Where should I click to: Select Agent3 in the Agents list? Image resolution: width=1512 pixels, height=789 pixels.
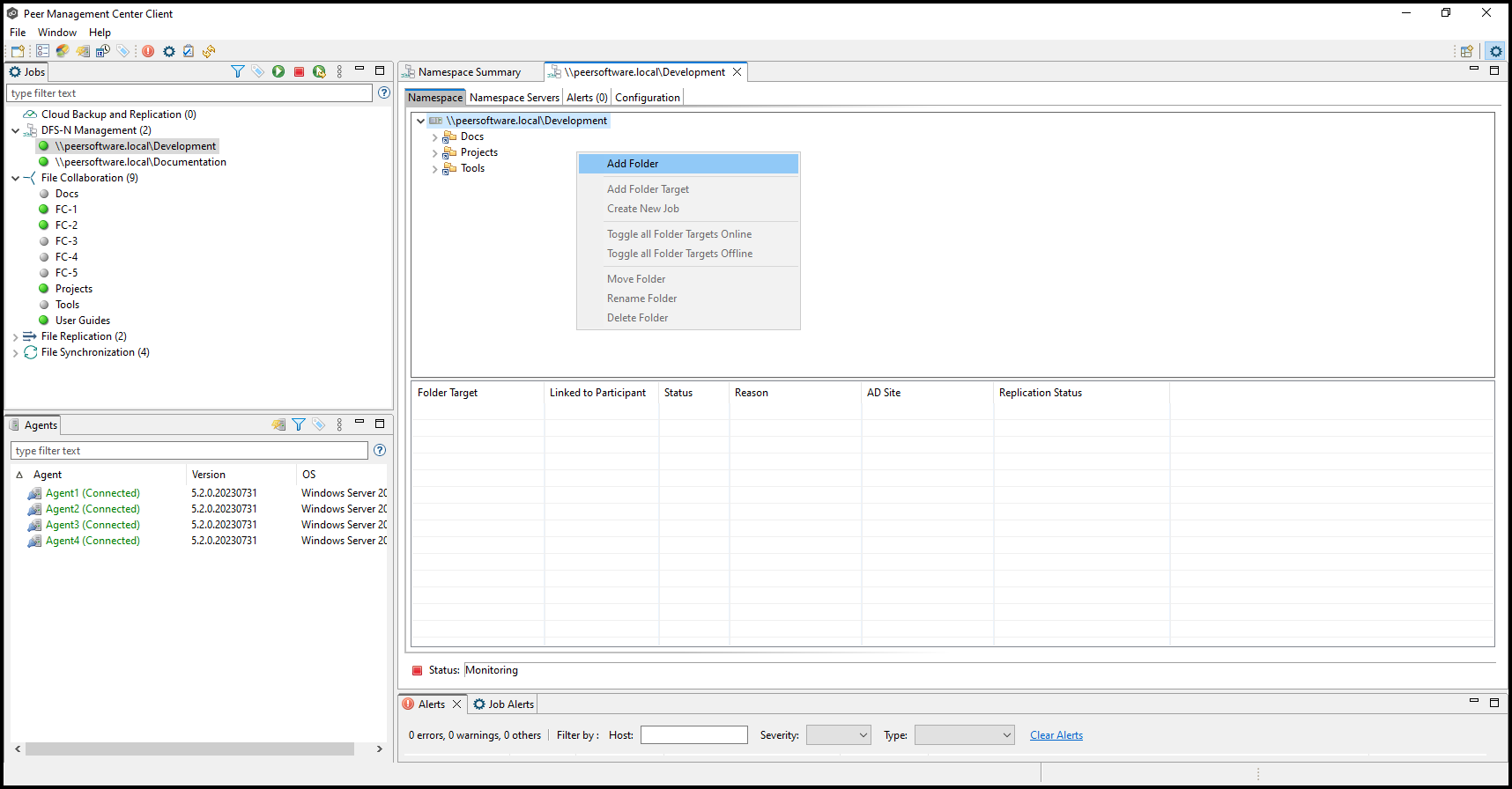[x=93, y=526]
